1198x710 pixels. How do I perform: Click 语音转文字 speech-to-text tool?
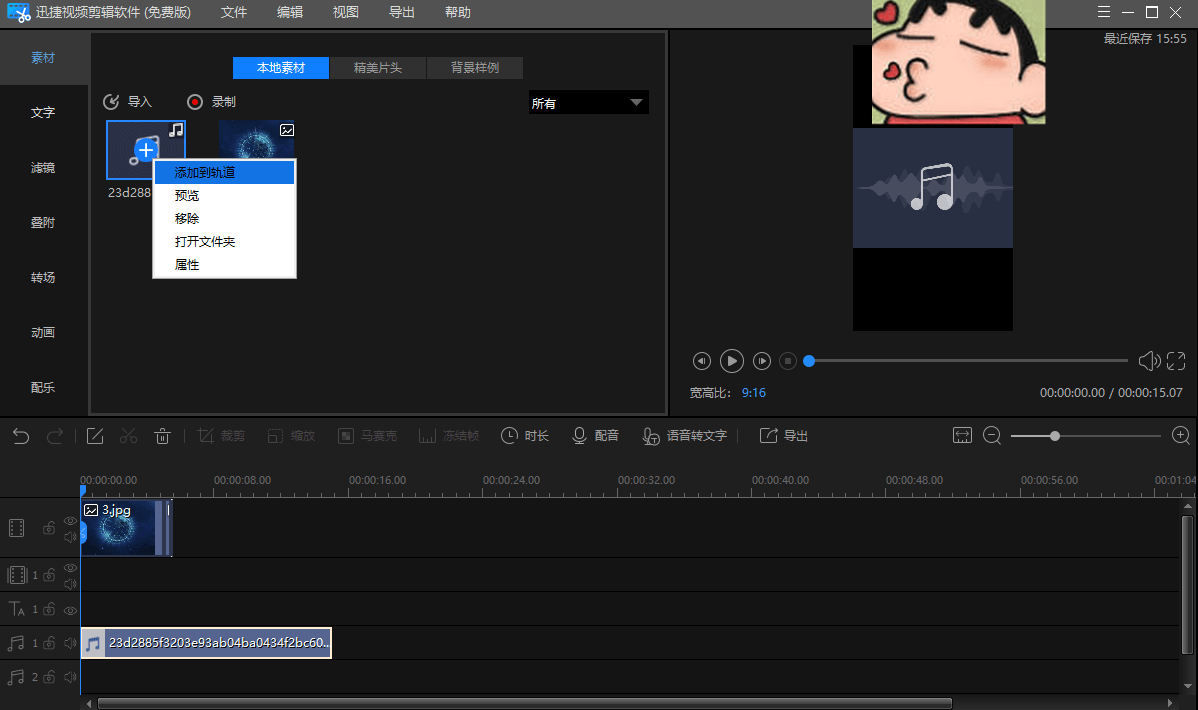click(x=684, y=436)
